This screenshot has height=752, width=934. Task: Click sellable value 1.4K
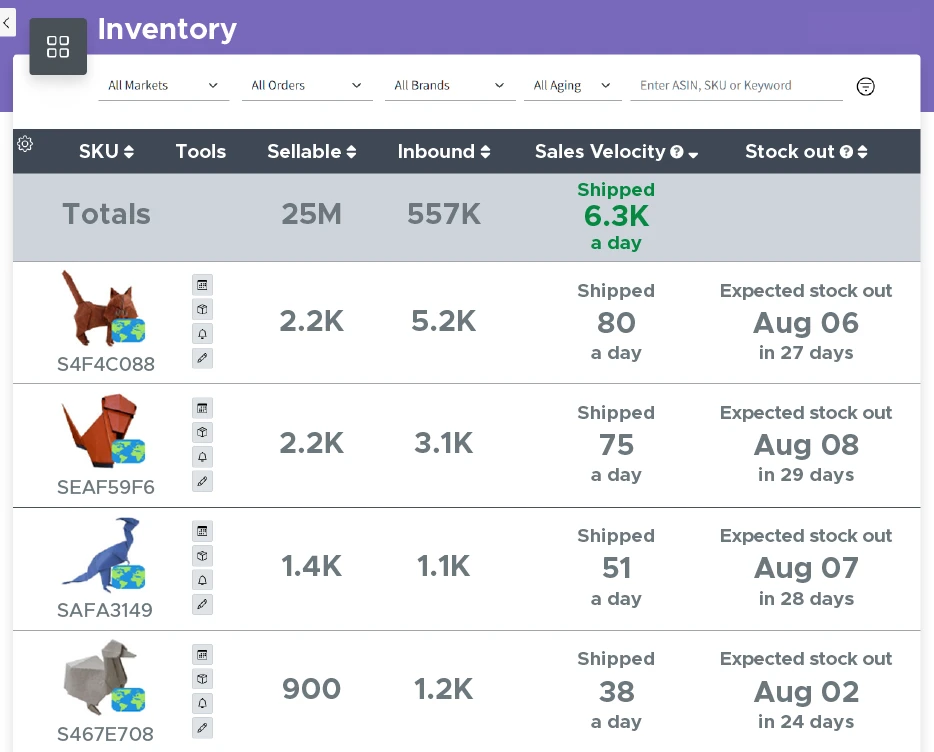312,566
